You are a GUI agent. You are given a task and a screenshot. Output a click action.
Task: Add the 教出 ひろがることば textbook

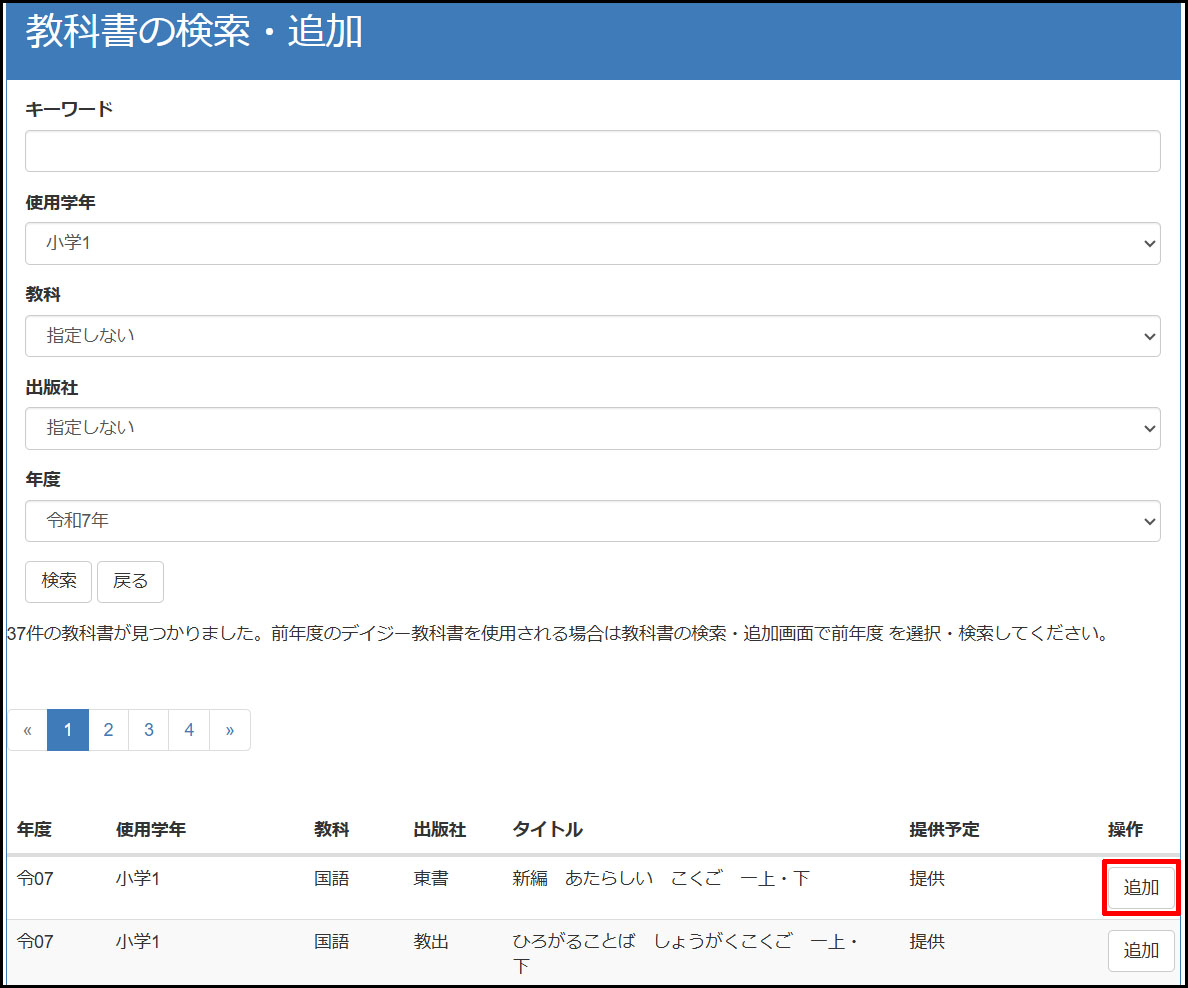click(1140, 951)
